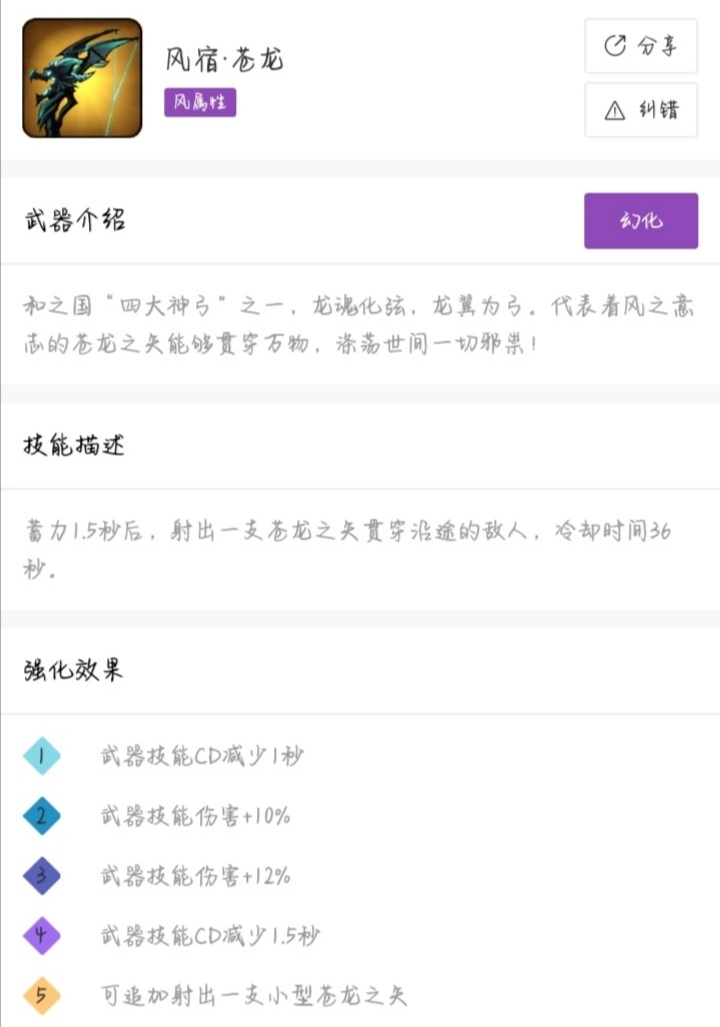Image resolution: width=720 pixels, height=1027 pixels.
Task: Click the 武器介绍 section header
Action: pyautogui.click(x=75, y=221)
